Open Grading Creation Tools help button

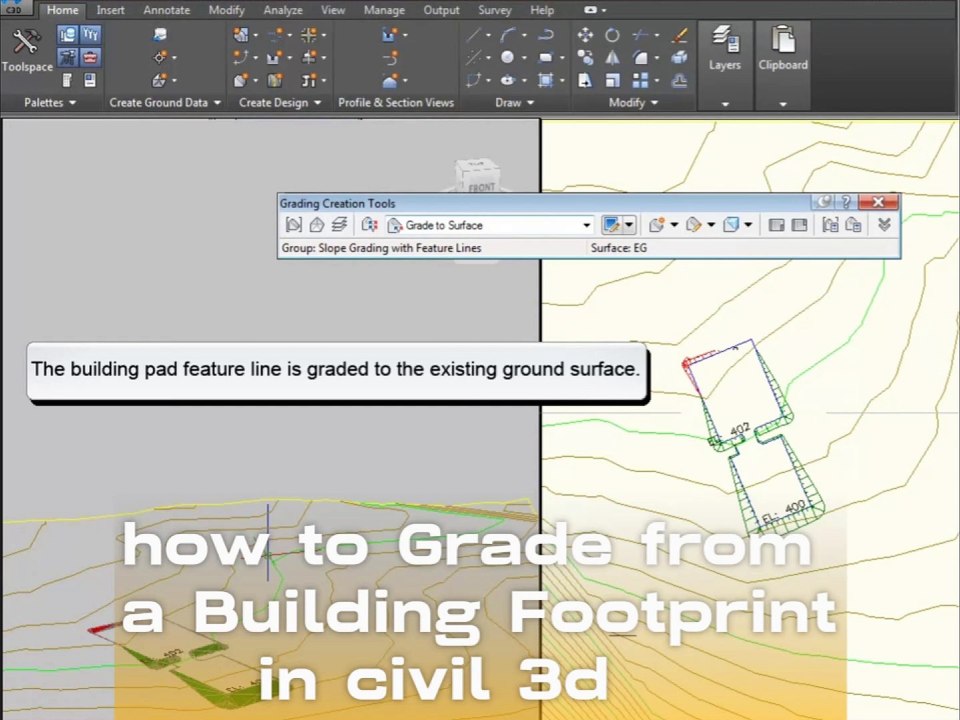(846, 201)
